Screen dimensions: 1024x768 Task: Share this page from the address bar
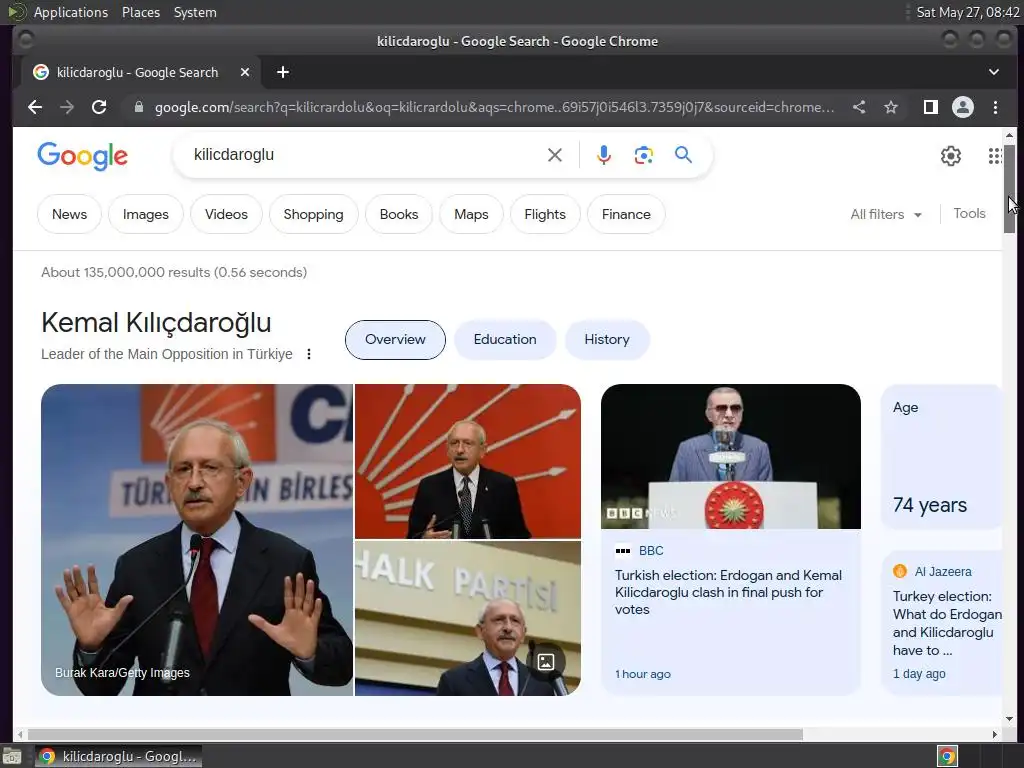tap(859, 107)
